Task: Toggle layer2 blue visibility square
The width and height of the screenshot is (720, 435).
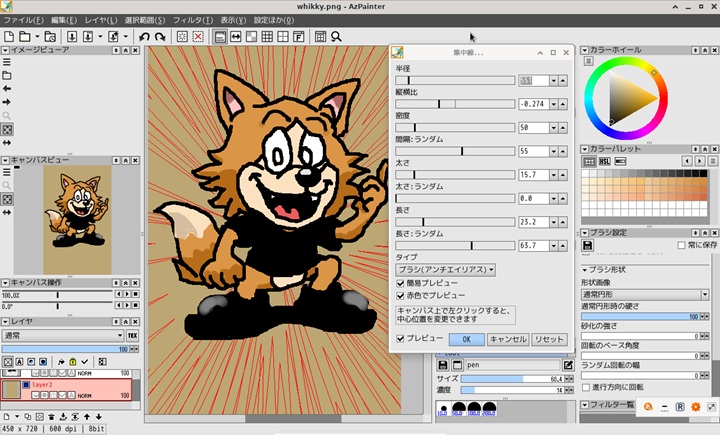Action: coord(26,384)
